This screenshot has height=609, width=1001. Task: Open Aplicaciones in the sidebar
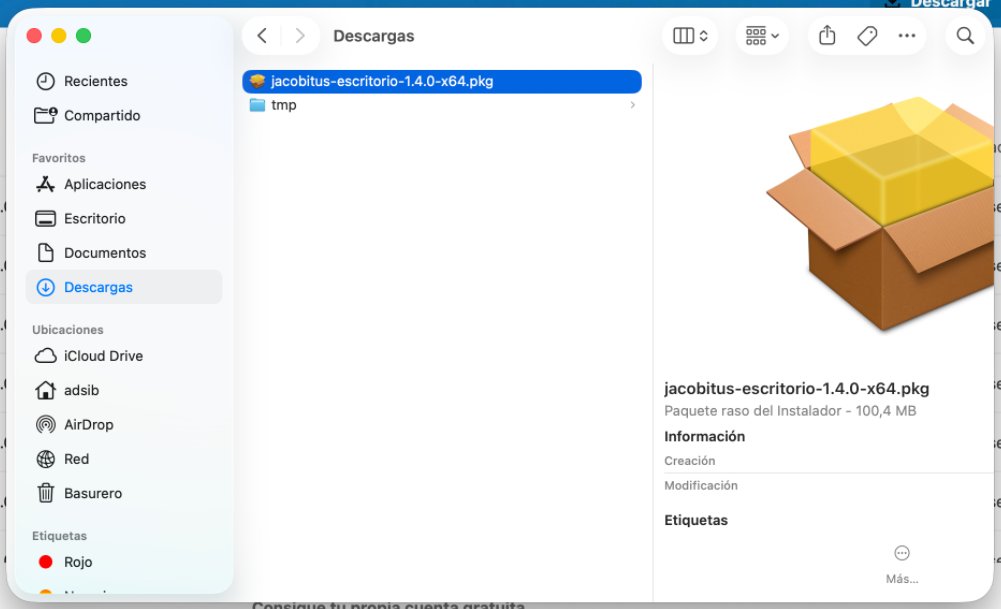tap(124, 184)
